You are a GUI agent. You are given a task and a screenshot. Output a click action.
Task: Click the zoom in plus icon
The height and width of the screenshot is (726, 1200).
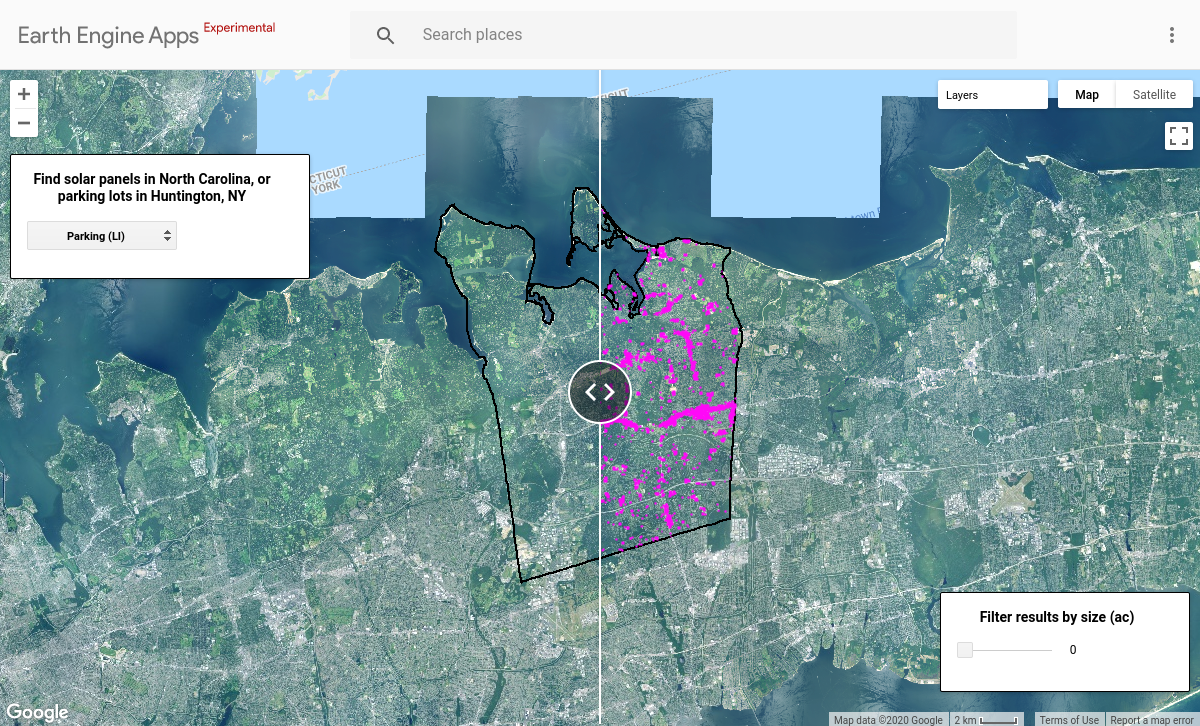[x=23, y=93]
